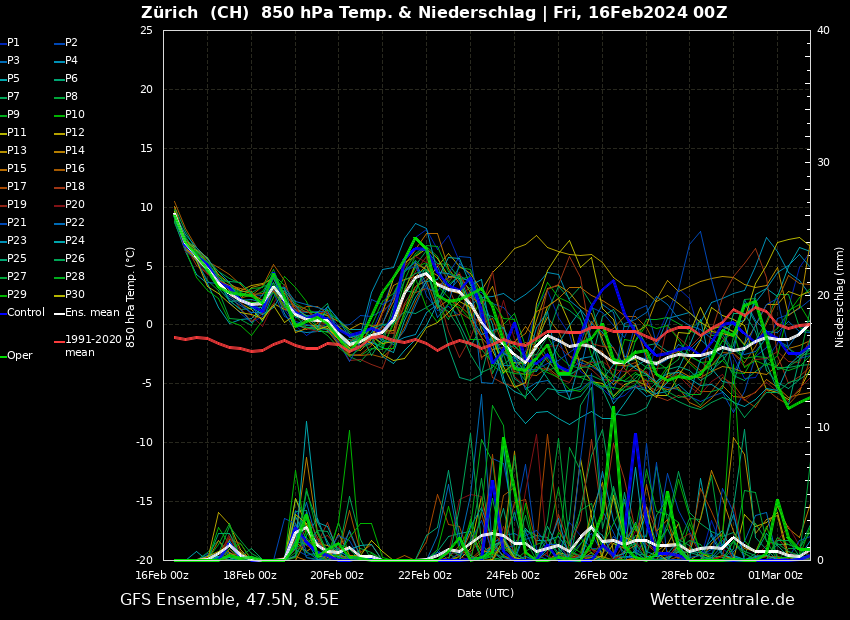Viewport: 850px width, 620px height.
Task: Click the 25 tick on temperature axis
Action: coord(146,30)
